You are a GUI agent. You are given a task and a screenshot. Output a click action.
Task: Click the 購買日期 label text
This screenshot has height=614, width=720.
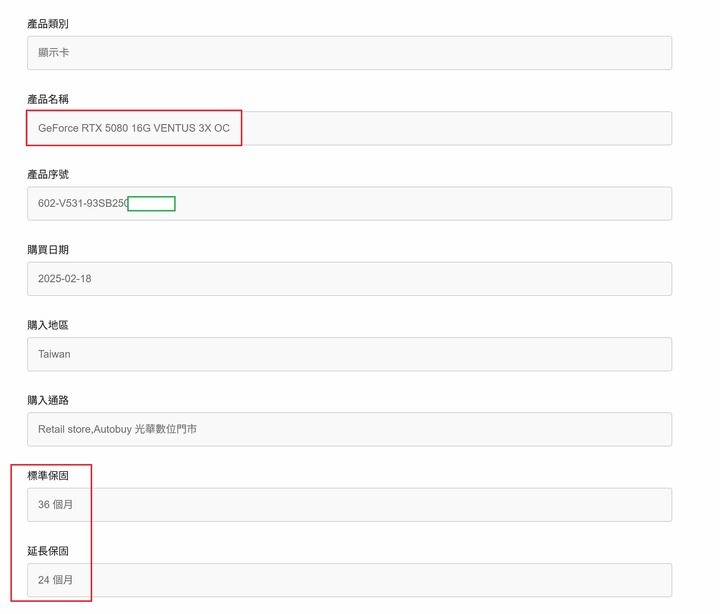(48, 250)
